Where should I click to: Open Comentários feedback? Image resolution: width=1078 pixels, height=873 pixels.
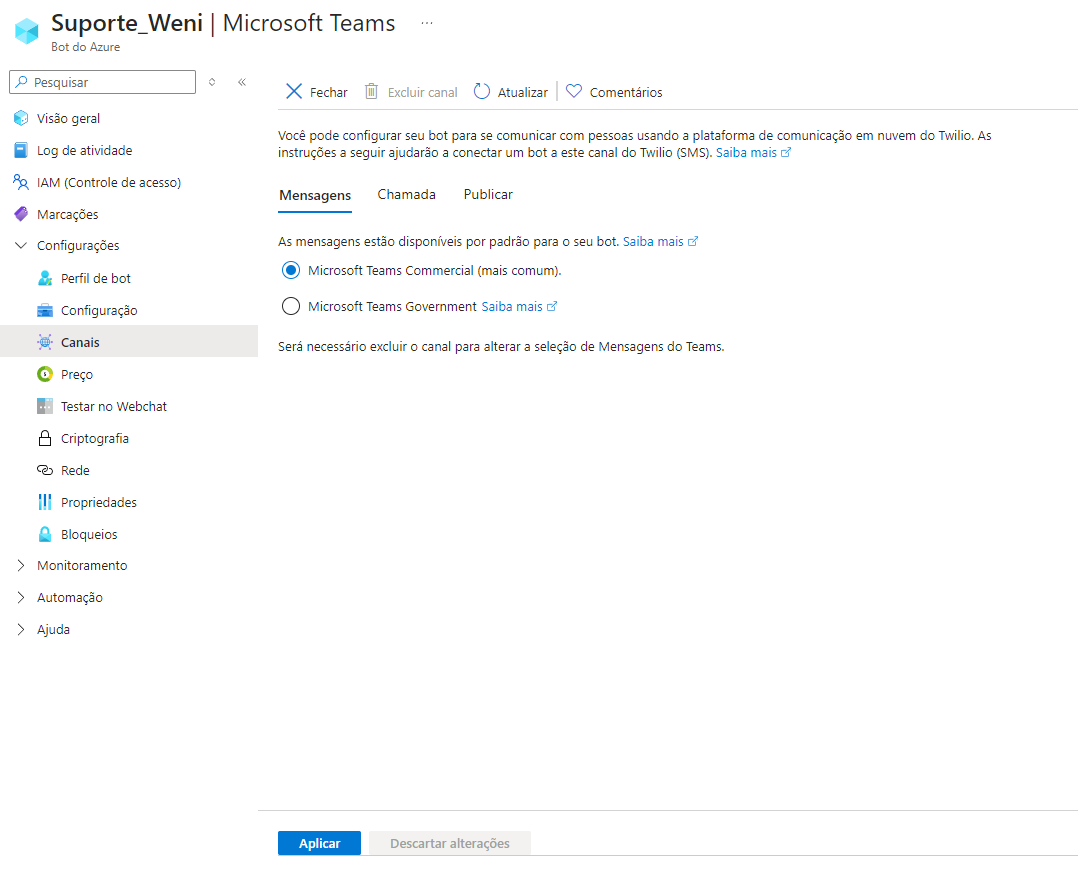click(614, 91)
